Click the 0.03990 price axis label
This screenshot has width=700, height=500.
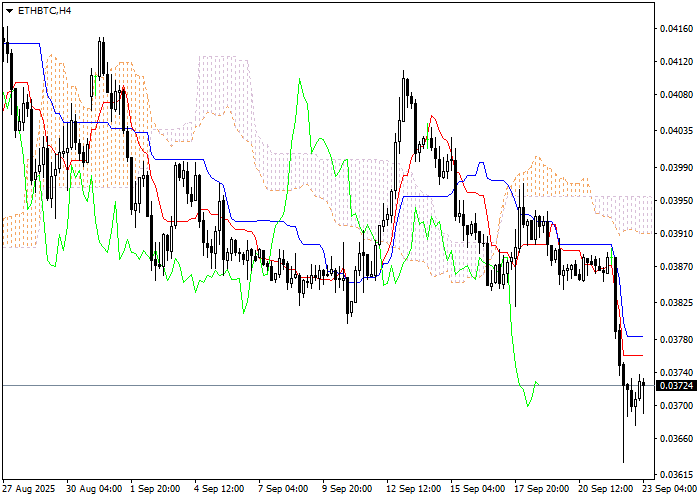pyautogui.click(x=676, y=166)
